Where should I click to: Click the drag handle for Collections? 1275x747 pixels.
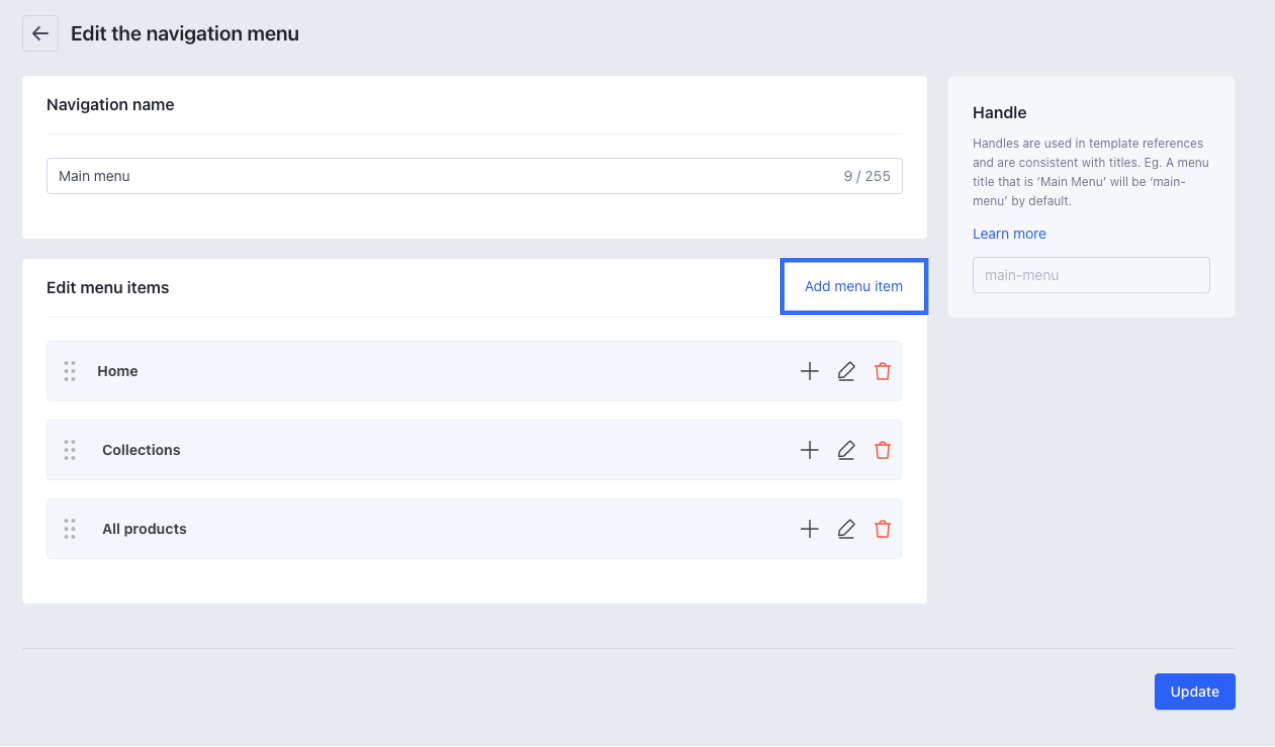[x=69, y=450]
